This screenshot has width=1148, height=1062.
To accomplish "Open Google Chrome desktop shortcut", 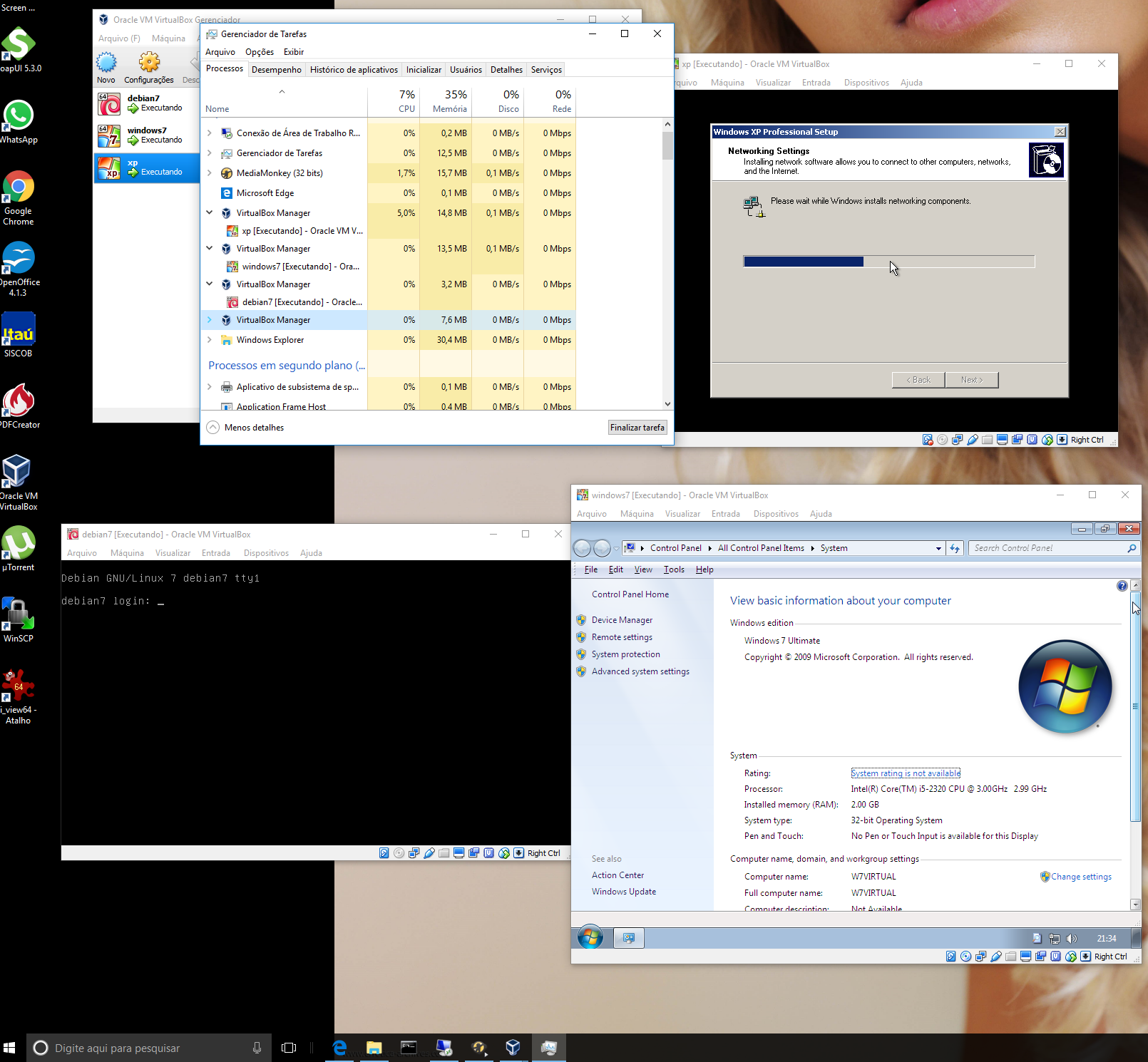I will [x=19, y=197].
